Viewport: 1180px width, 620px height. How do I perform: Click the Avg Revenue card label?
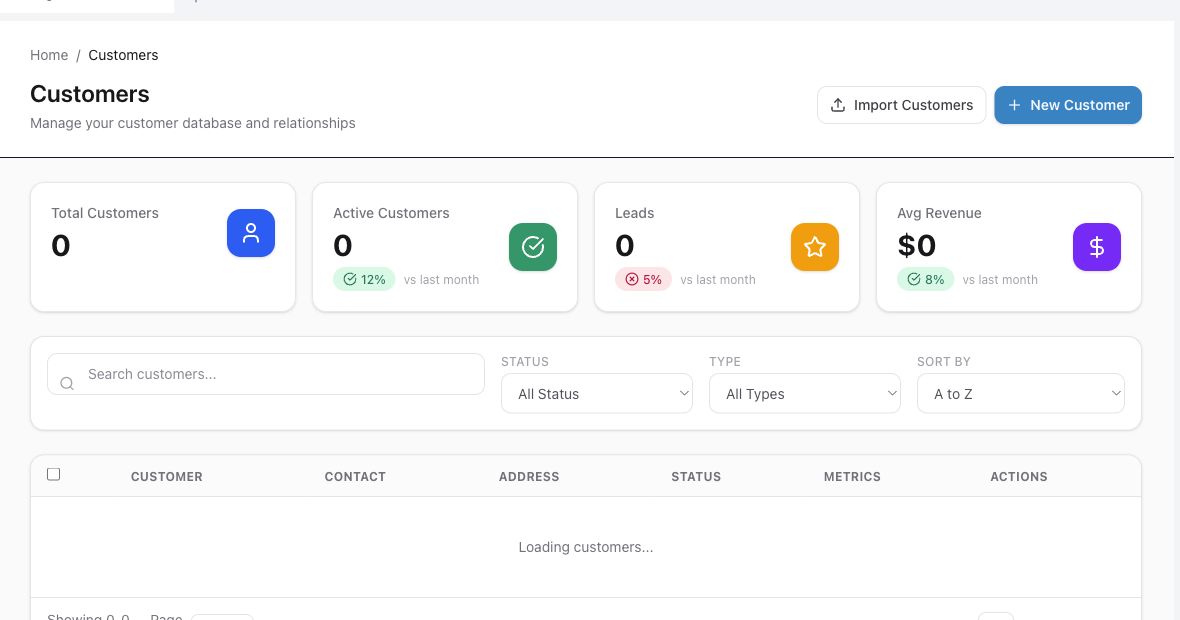939,213
